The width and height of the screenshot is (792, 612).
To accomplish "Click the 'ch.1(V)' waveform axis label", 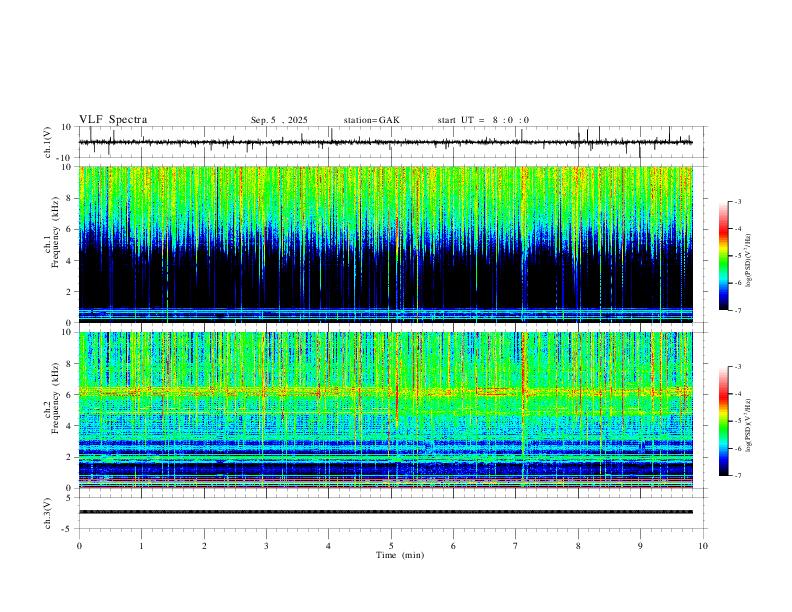I will [x=48, y=142].
